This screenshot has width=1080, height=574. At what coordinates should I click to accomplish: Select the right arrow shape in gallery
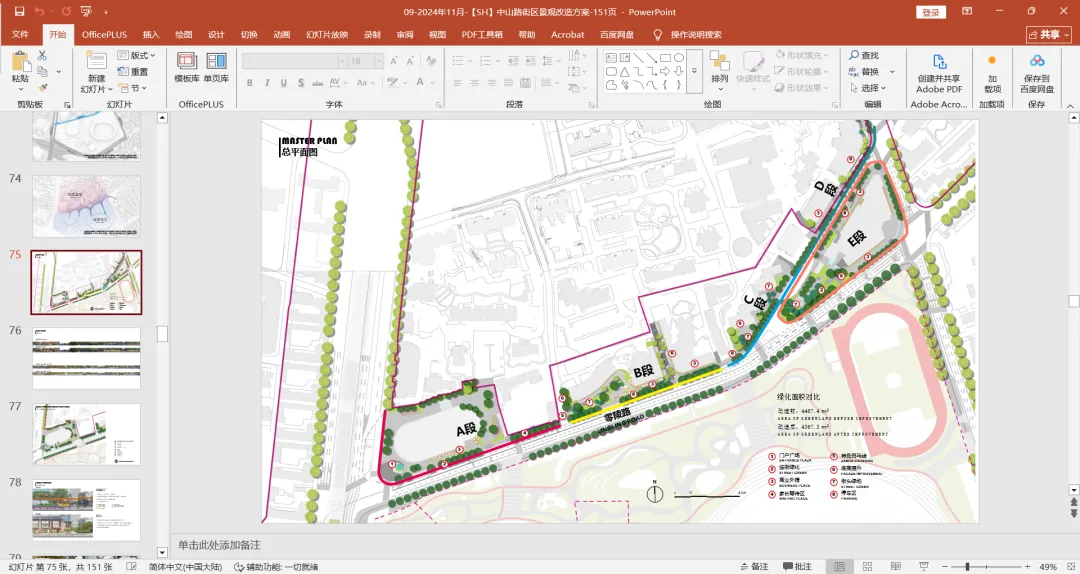(x=665, y=72)
